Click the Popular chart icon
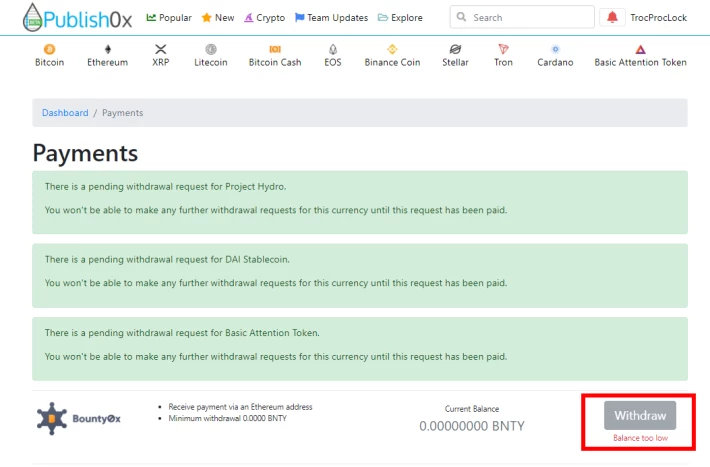Screen dimensions: 710x467 (x=151, y=18)
